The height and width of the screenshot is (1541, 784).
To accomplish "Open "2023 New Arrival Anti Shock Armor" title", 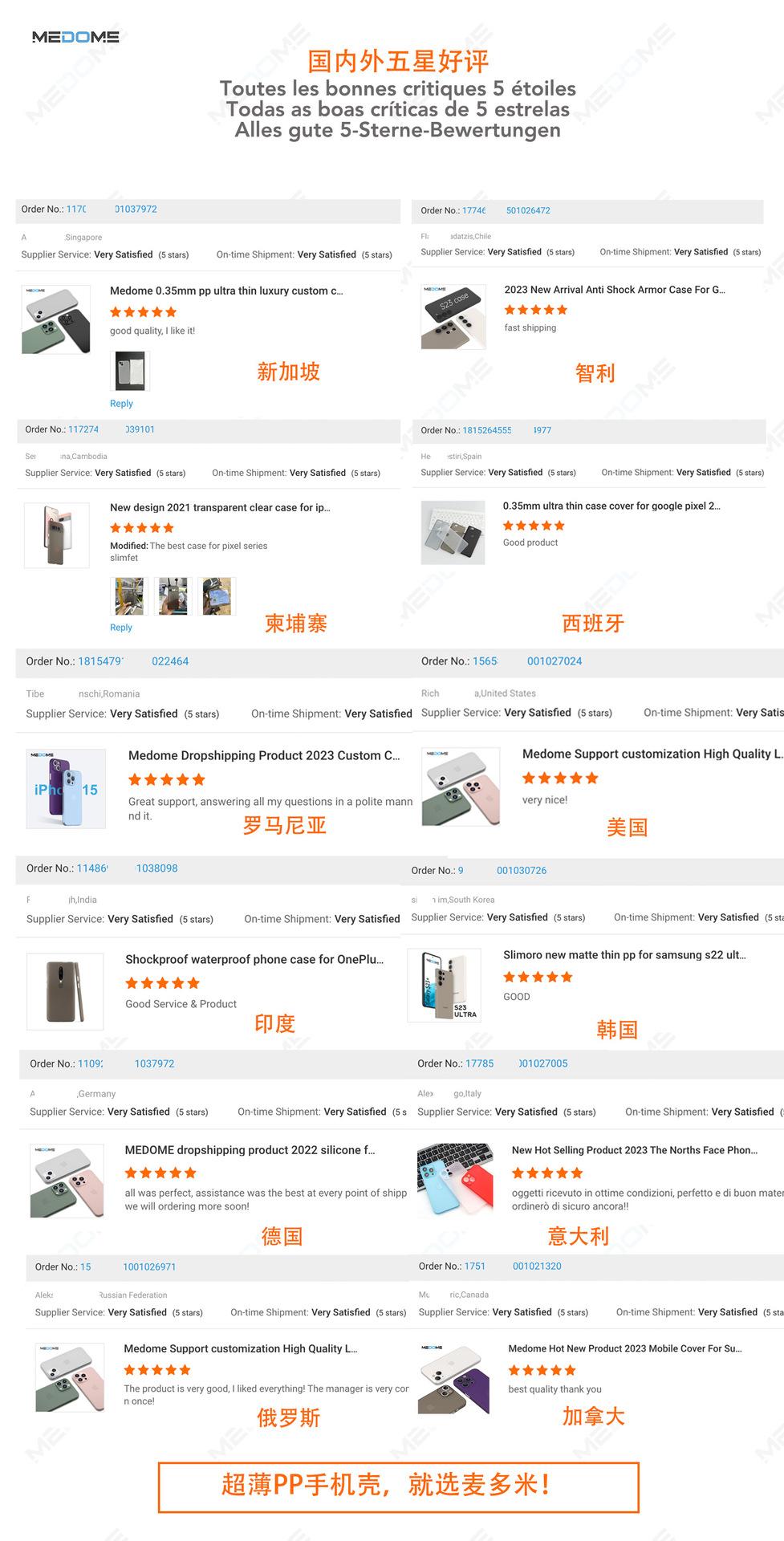I will pos(614,290).
